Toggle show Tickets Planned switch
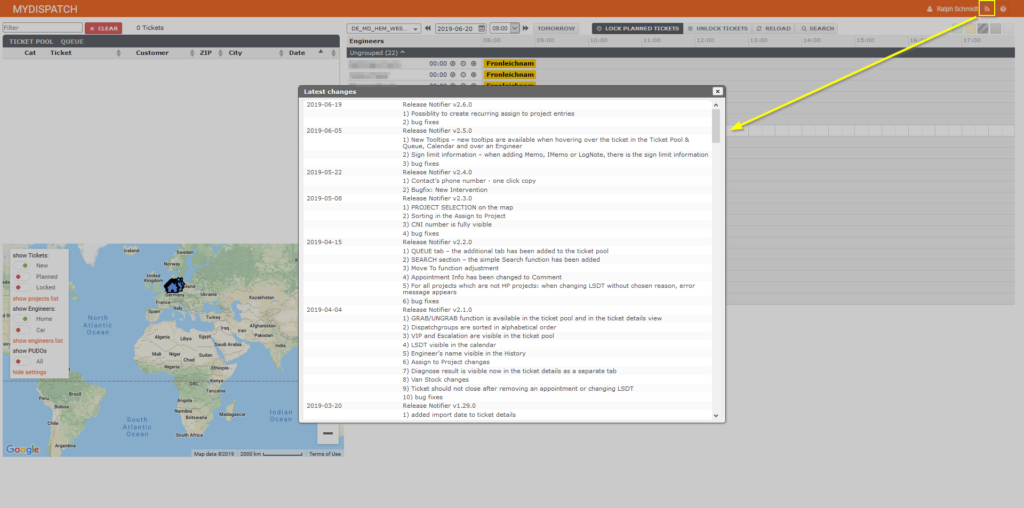The width and height of the screenshot is (1024, 508). click(23, 277)
